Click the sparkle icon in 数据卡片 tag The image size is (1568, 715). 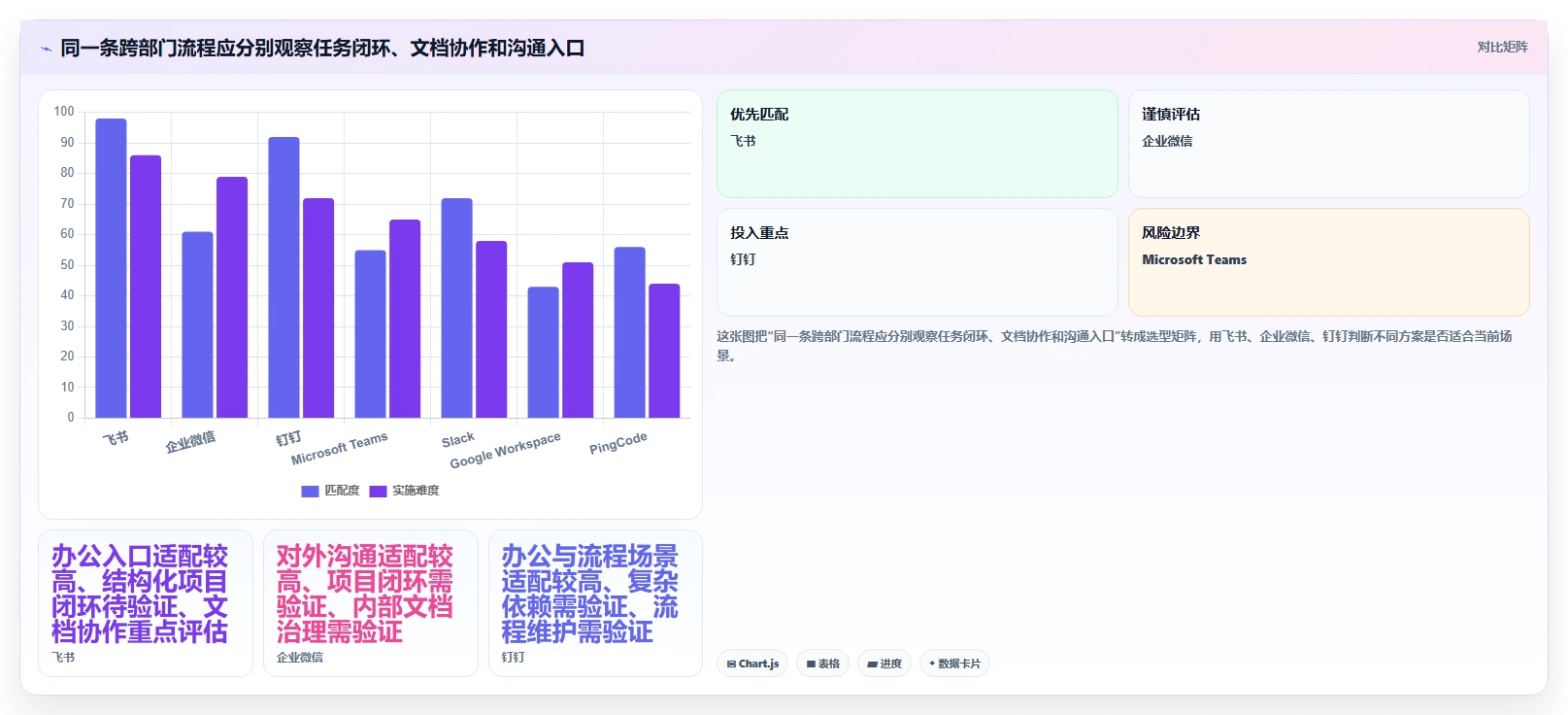(932, 664)
